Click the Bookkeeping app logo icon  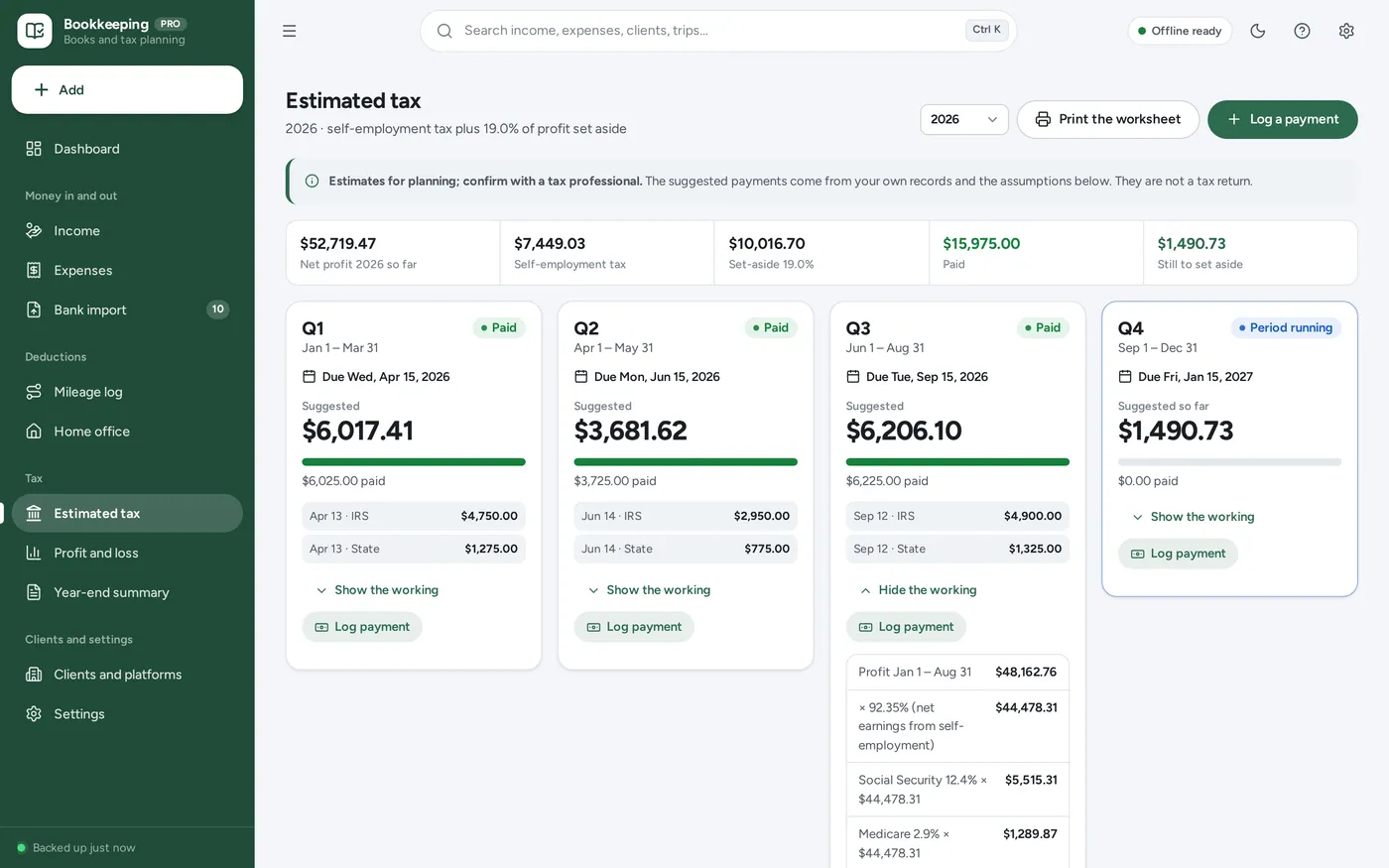click(x=35, y=31)
